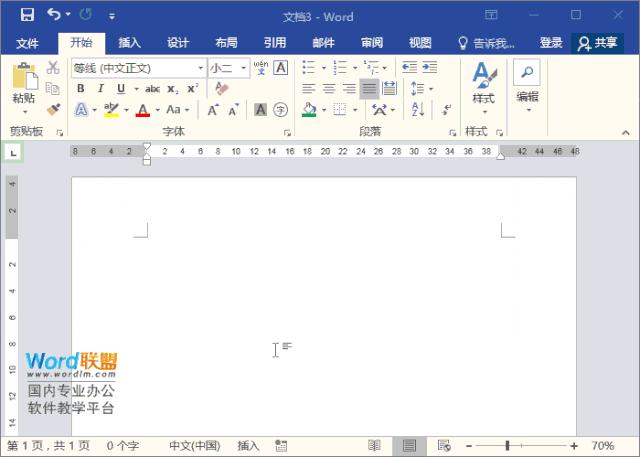Click the 共享 (Share) button
This screenshot has width=640, height=457.
tap(597, 43)
